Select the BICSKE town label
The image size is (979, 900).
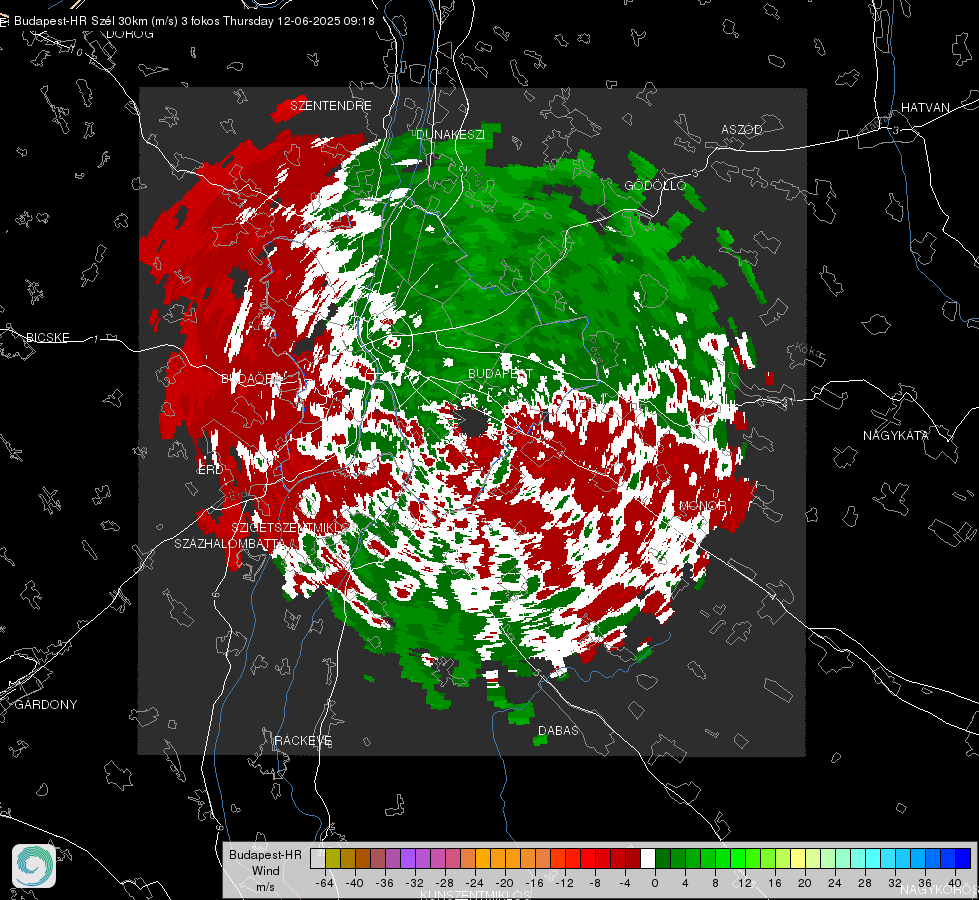48,337
